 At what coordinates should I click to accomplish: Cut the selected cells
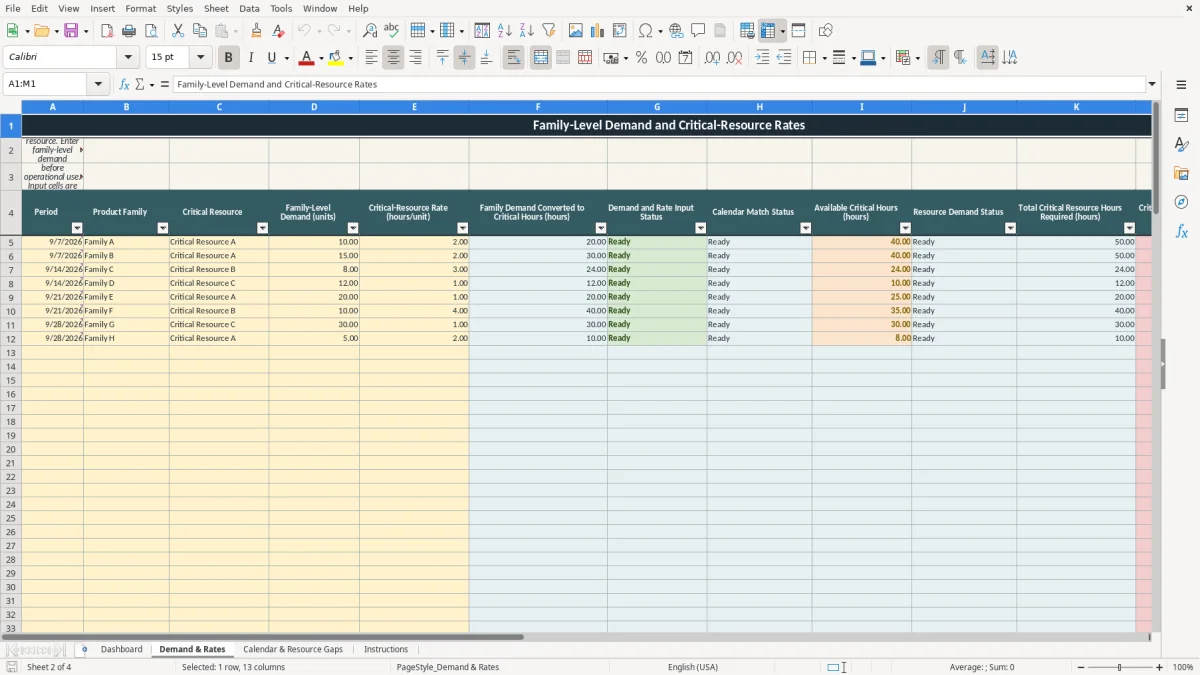coord(178,31)
